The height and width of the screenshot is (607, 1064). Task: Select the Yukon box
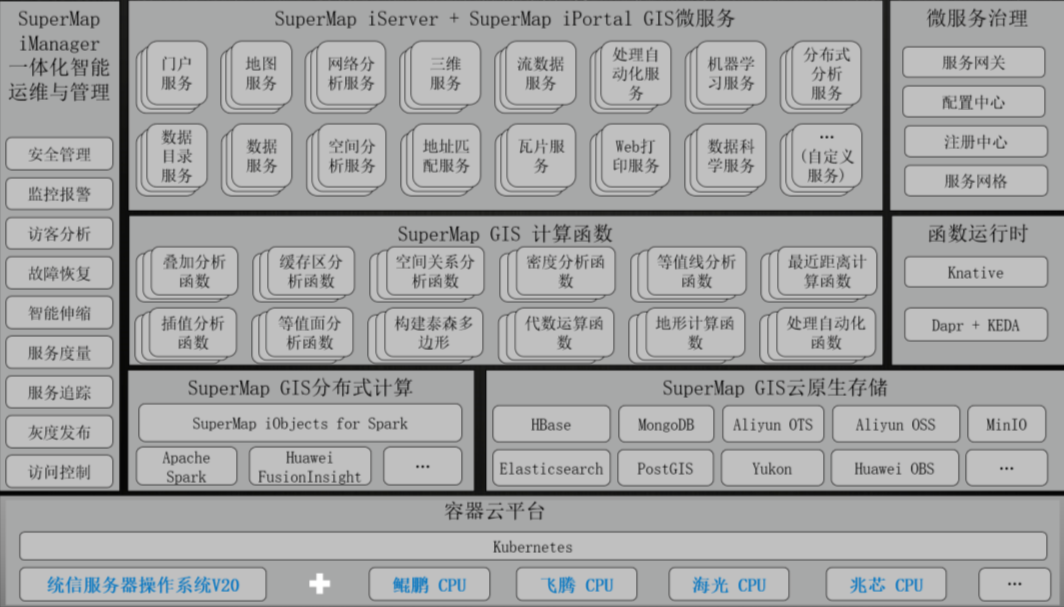point(772,469)
